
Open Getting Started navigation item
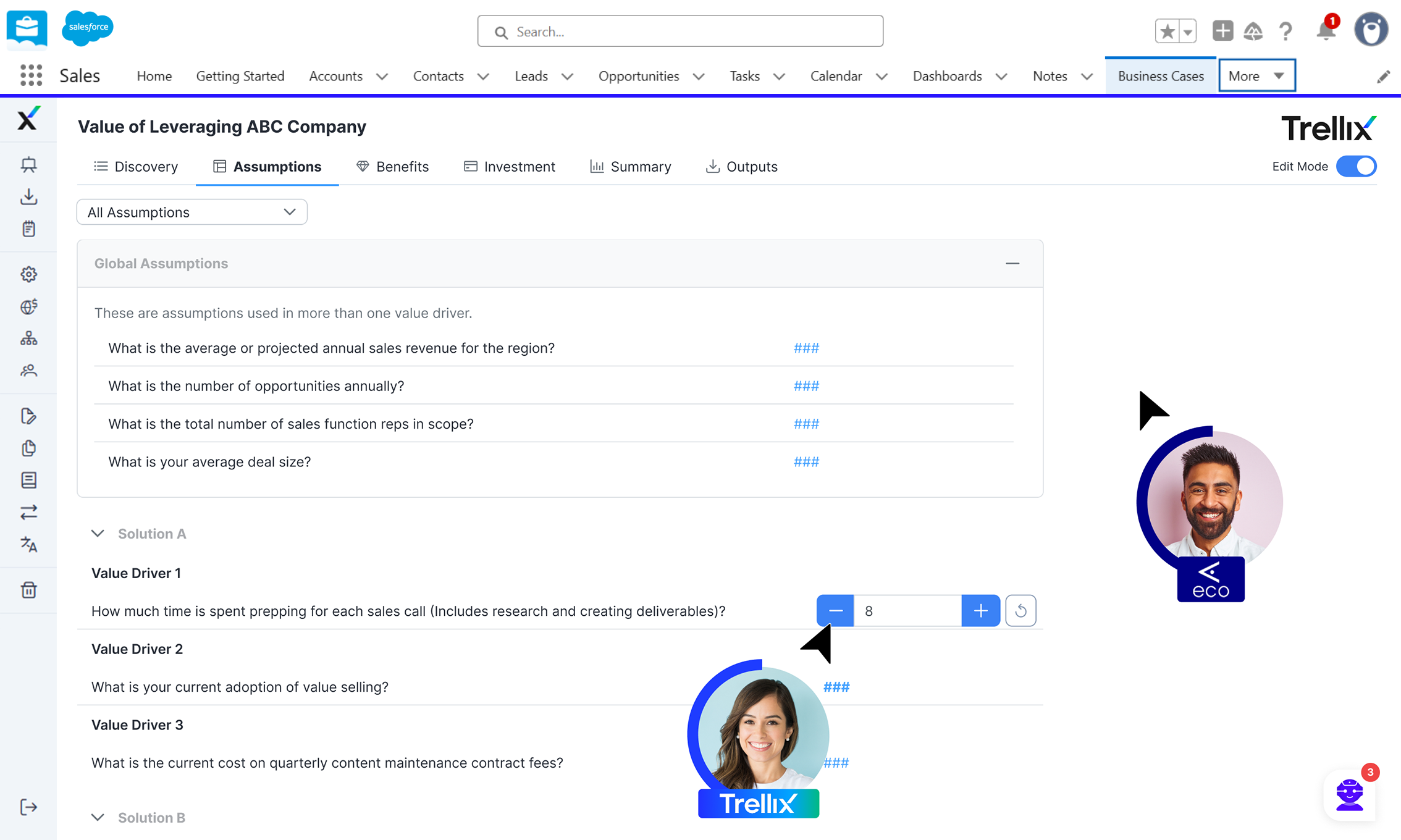coord(240,76)
